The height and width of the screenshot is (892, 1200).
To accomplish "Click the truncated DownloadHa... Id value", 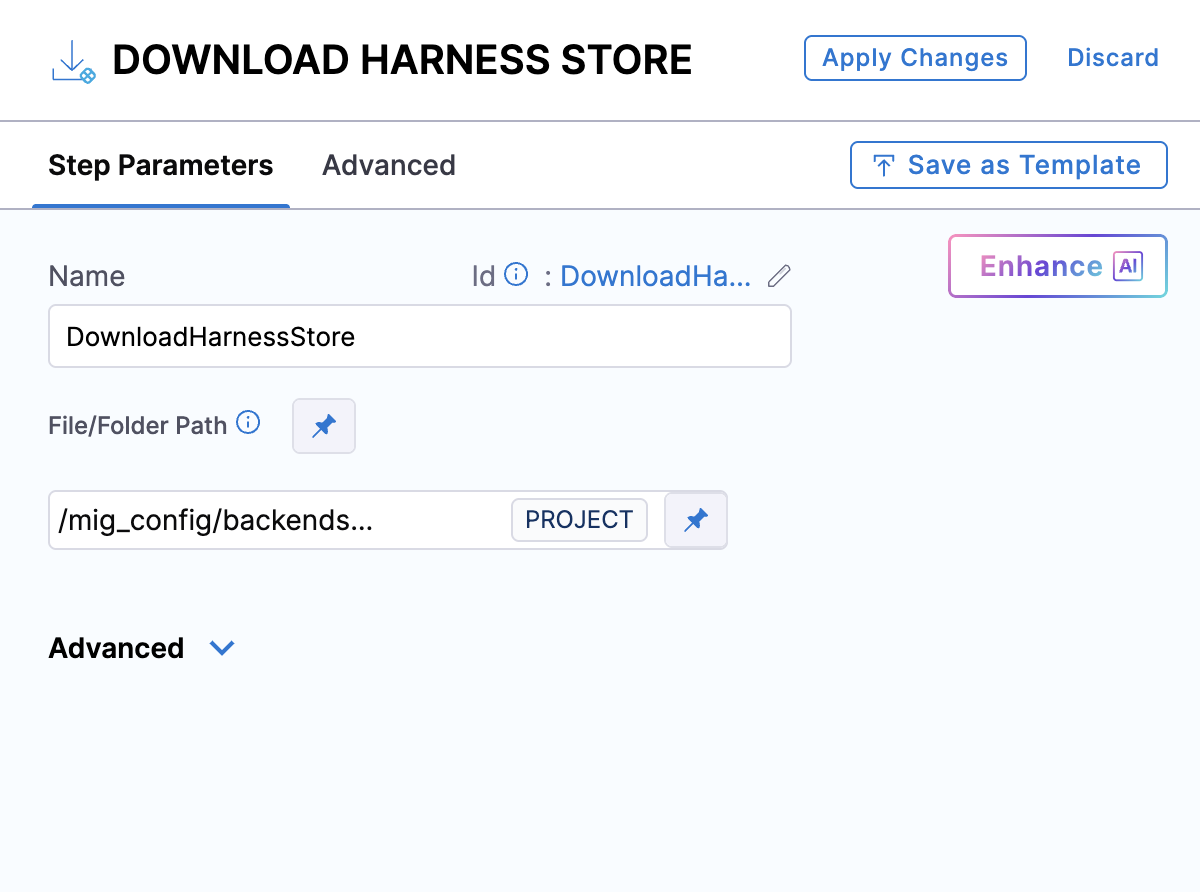I will (x=655, y=276).
